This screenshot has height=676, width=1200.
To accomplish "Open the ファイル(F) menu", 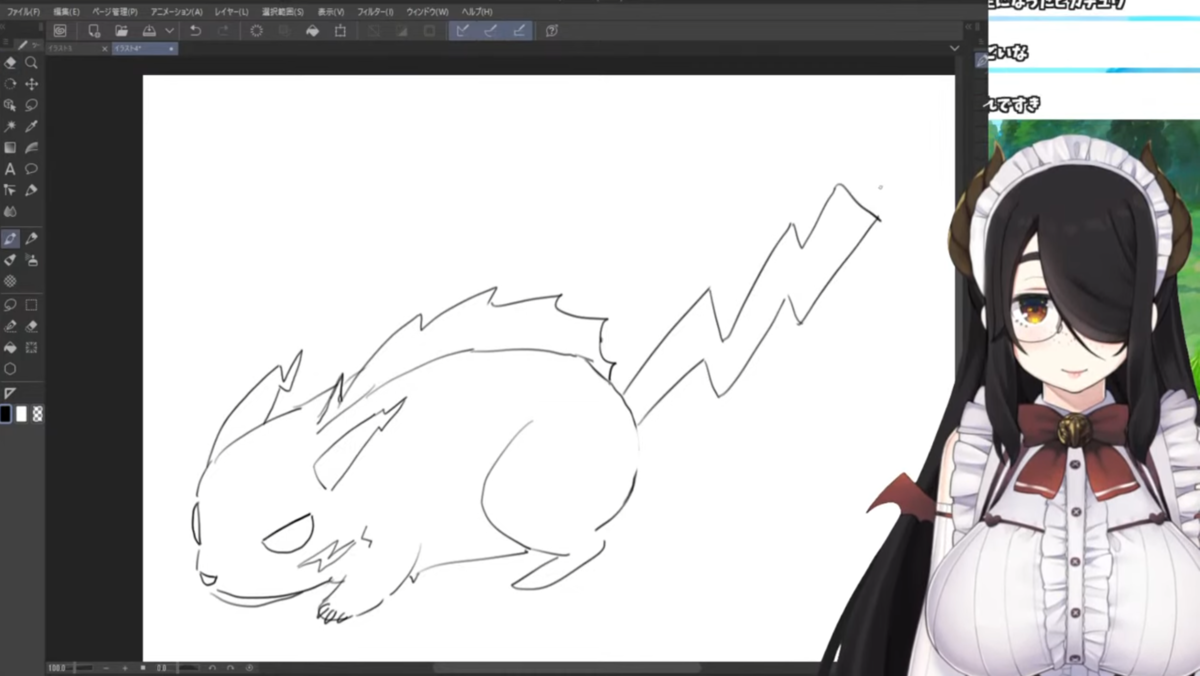I will (23, 11).
